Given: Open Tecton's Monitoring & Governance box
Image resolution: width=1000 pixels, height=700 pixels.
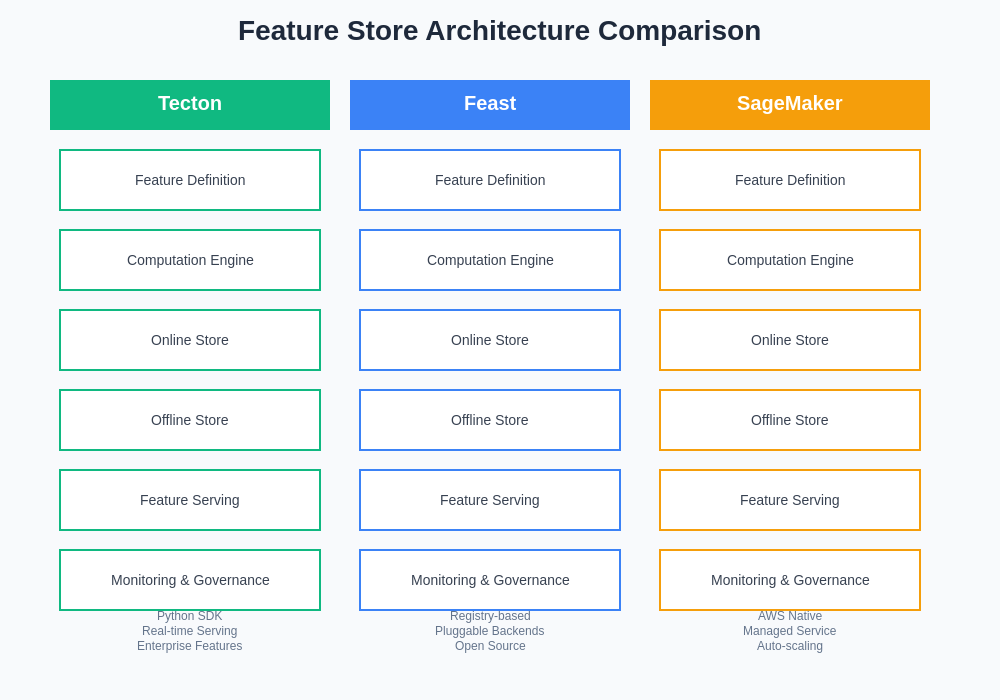Looking at the screenshot, I should point(190,580).
